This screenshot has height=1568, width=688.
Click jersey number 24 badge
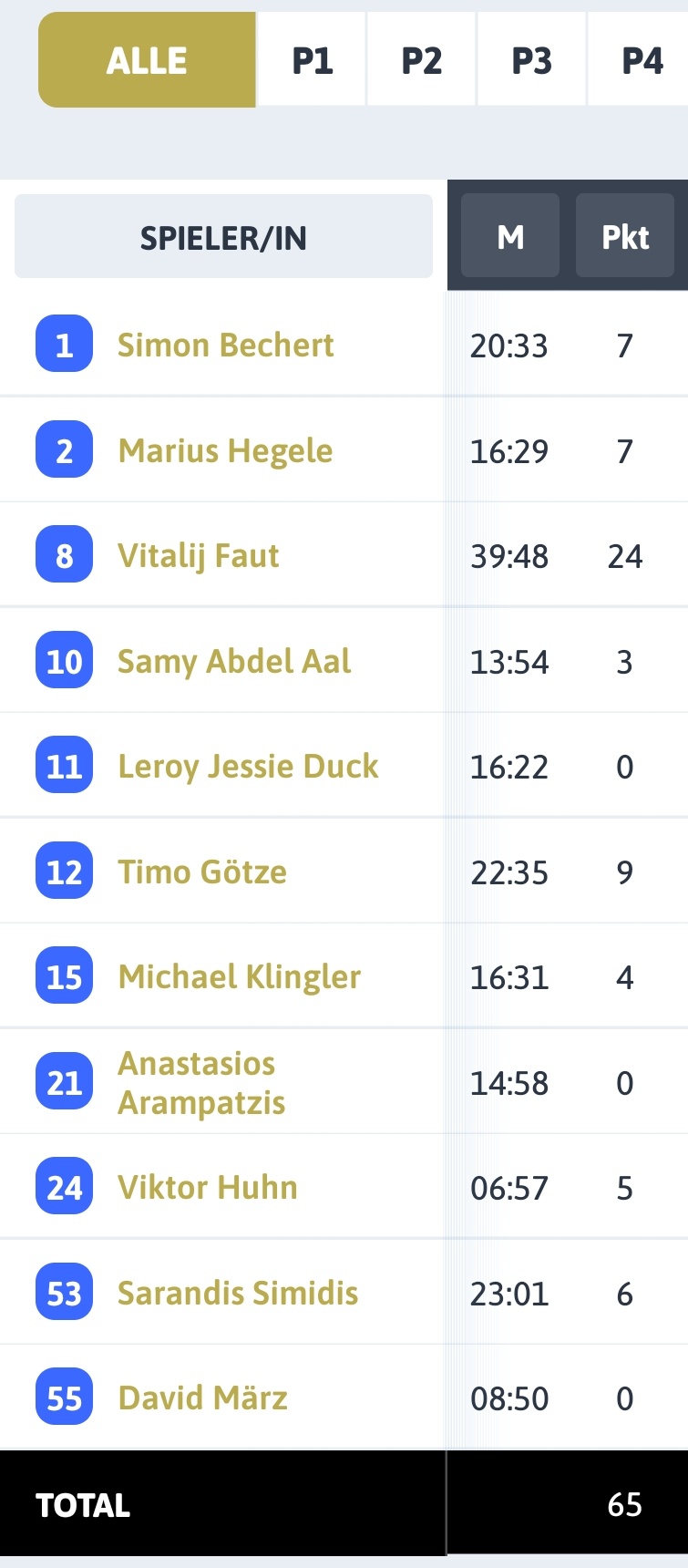64,1187
